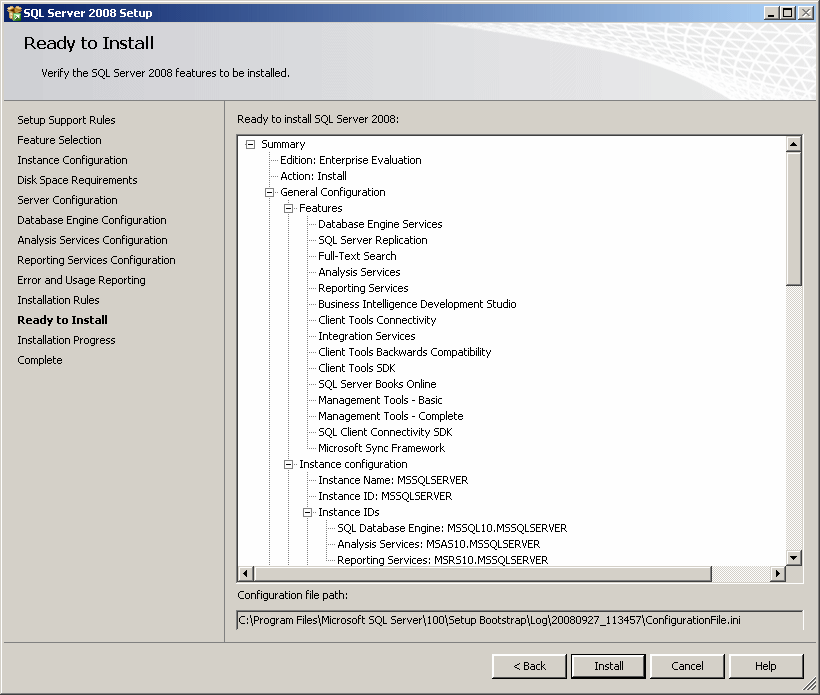Open Database Engine Configuration step
The image size is (820, 695).
tap(92, 220)
